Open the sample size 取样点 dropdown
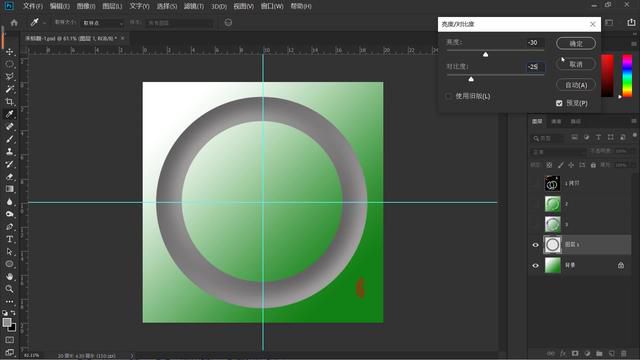 pyautogui.click(x=102, y=23)
